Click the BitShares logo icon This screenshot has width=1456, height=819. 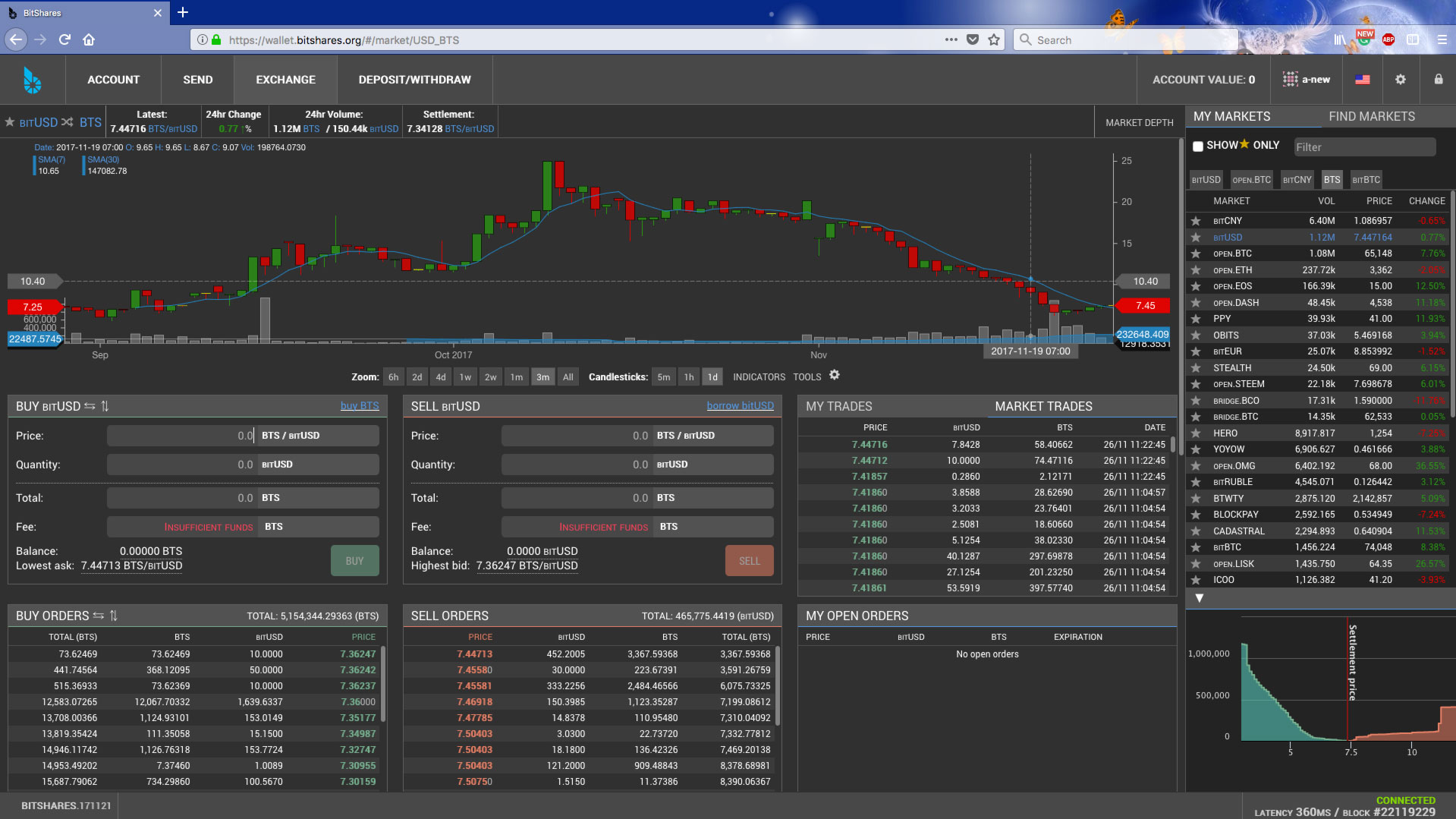(32, 80)
